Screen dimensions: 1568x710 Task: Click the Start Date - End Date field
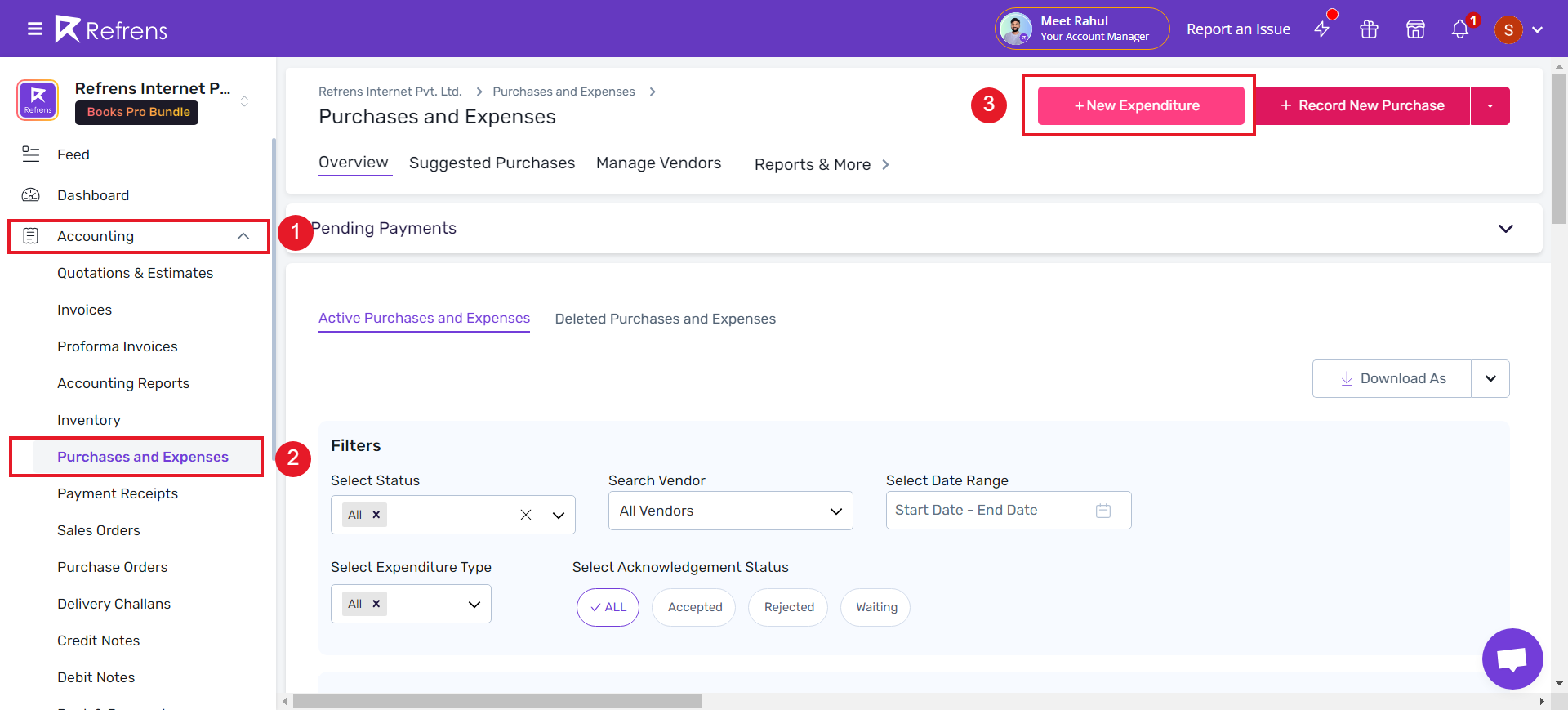(x=1009, y=511)
